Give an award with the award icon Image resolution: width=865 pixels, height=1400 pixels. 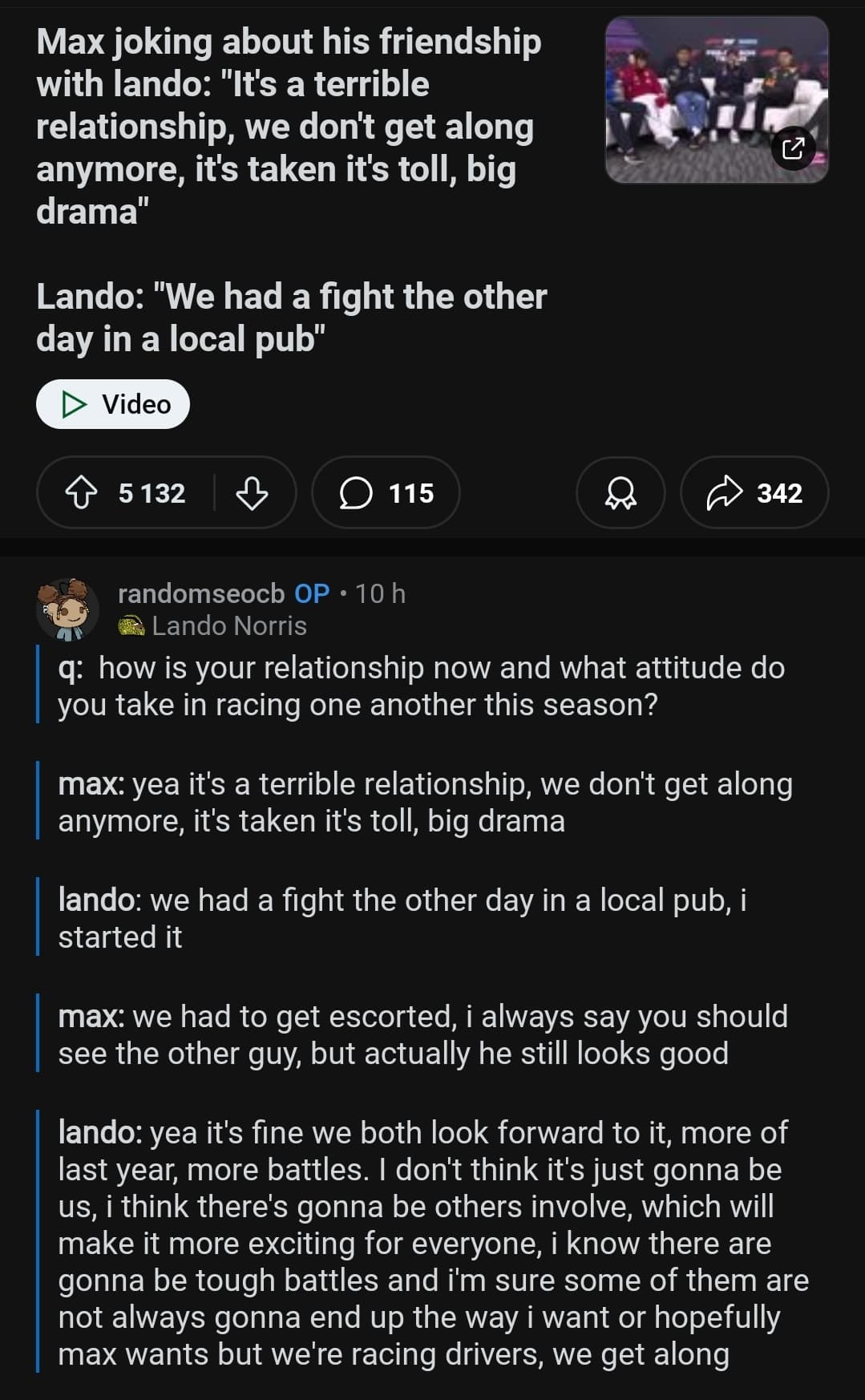click(x=620, y=492)
